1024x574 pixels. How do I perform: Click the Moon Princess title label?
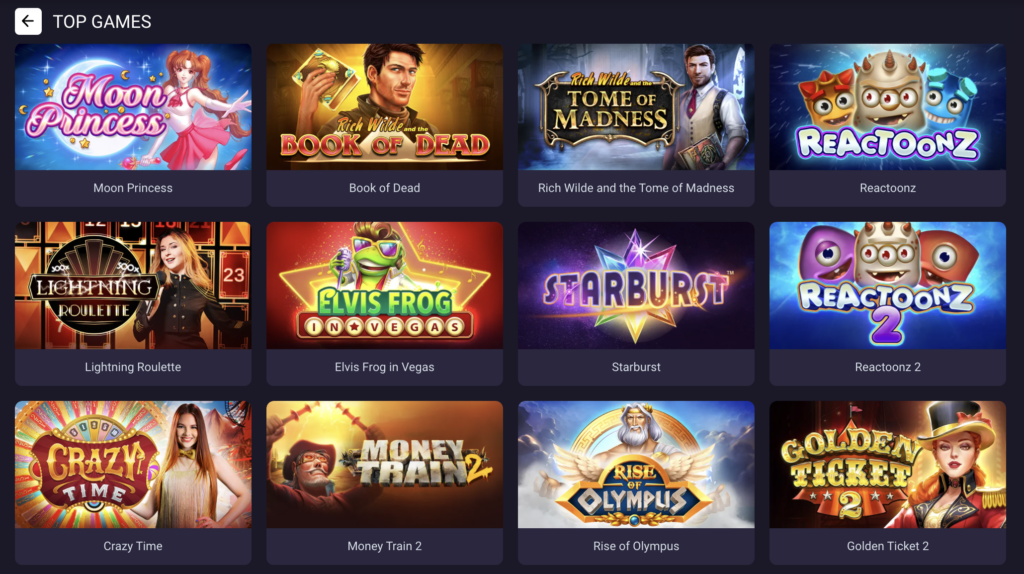coord(133,188)
